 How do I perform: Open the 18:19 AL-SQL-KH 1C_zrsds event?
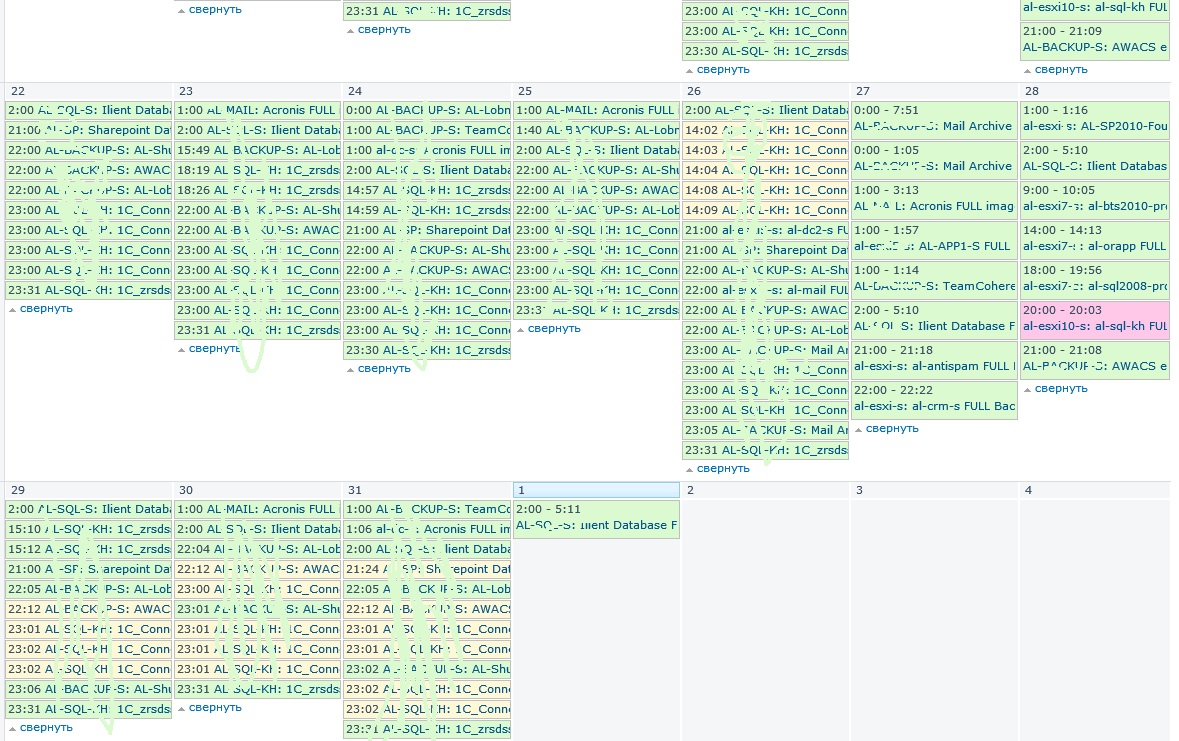257,170
